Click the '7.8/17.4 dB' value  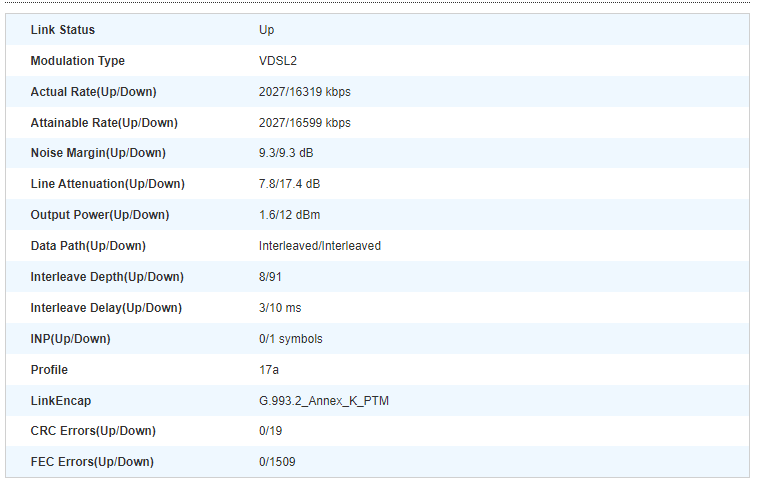(x=290, y=184)
